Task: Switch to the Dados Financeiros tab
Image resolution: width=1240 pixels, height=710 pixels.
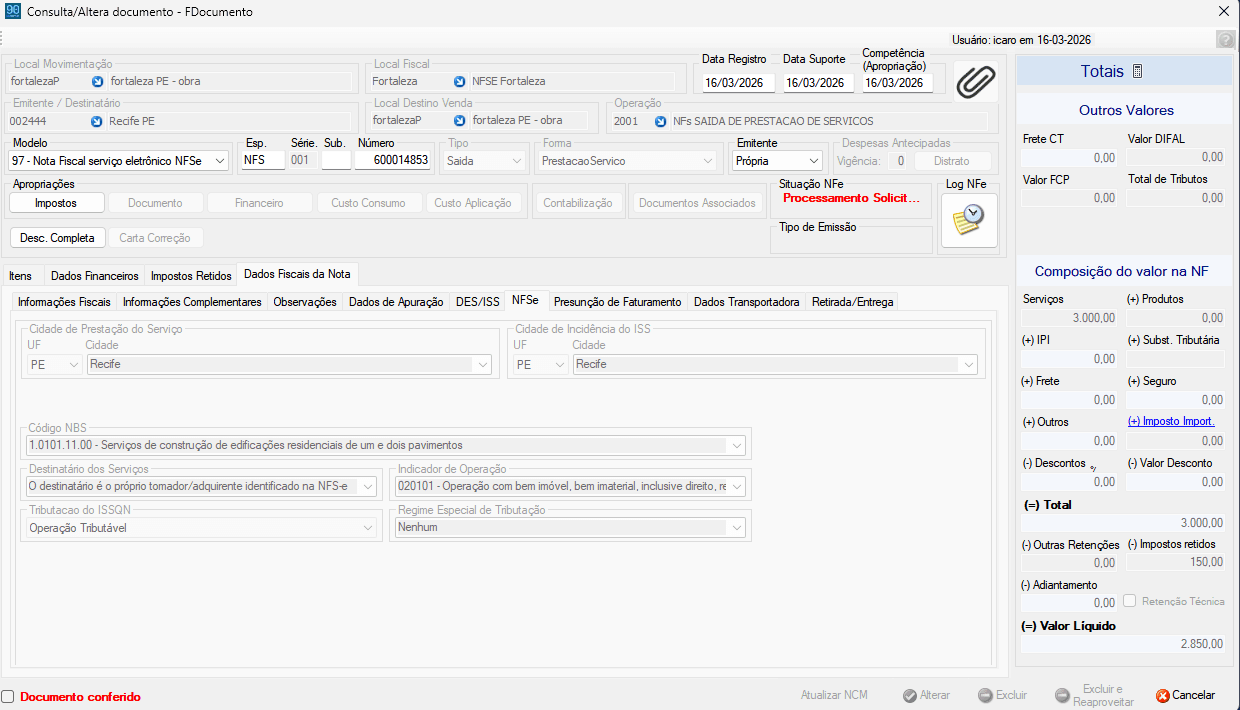Action: click(95, 275)
